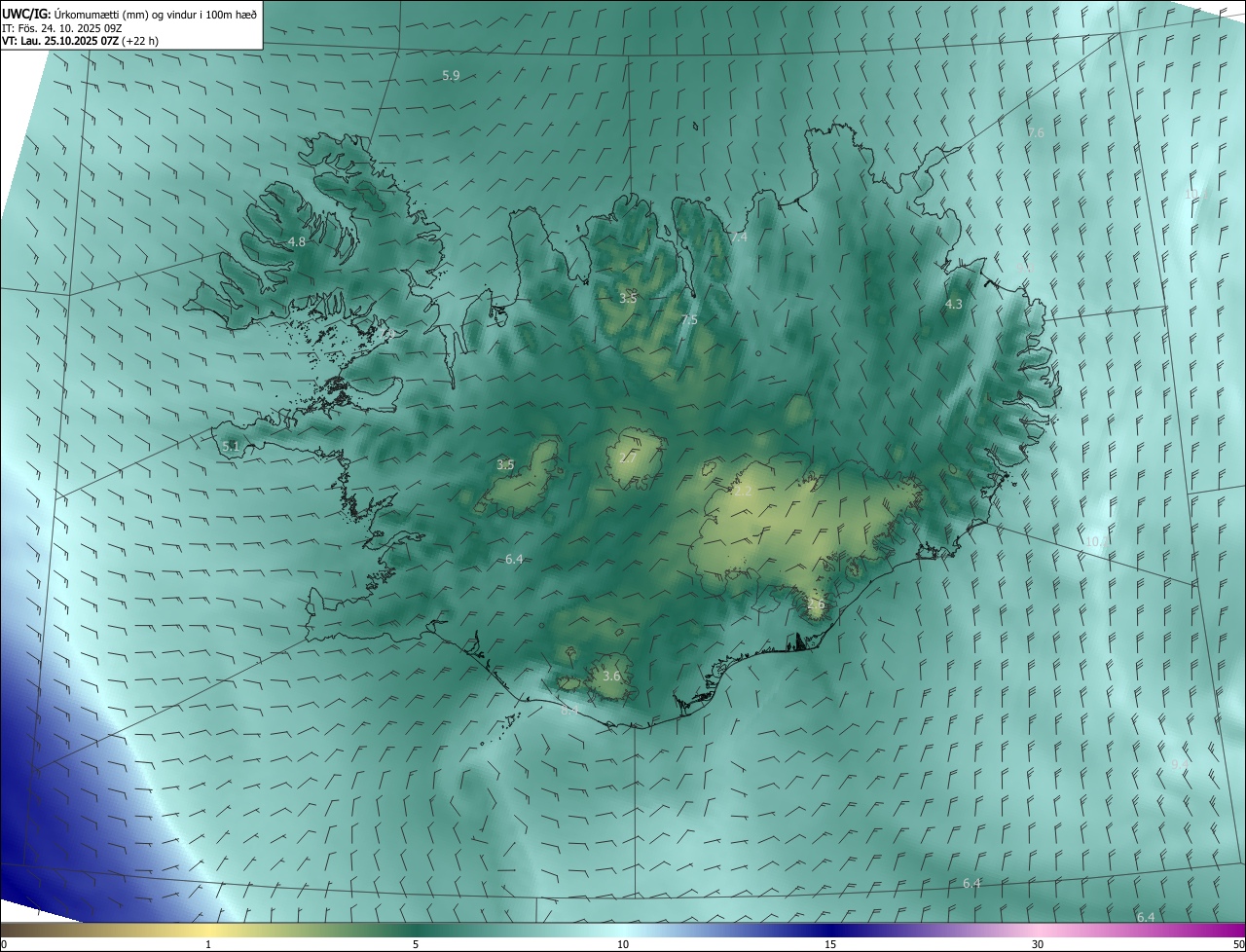Pick the magenta end of the color bar
This screenshot has width=1246, height=952.
coord(1222,930)
